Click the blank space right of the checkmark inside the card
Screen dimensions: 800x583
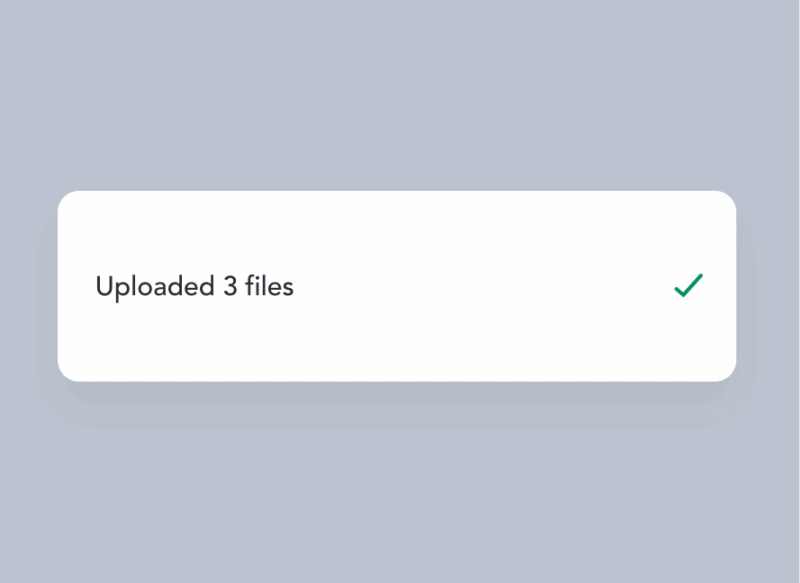[720, 286]
